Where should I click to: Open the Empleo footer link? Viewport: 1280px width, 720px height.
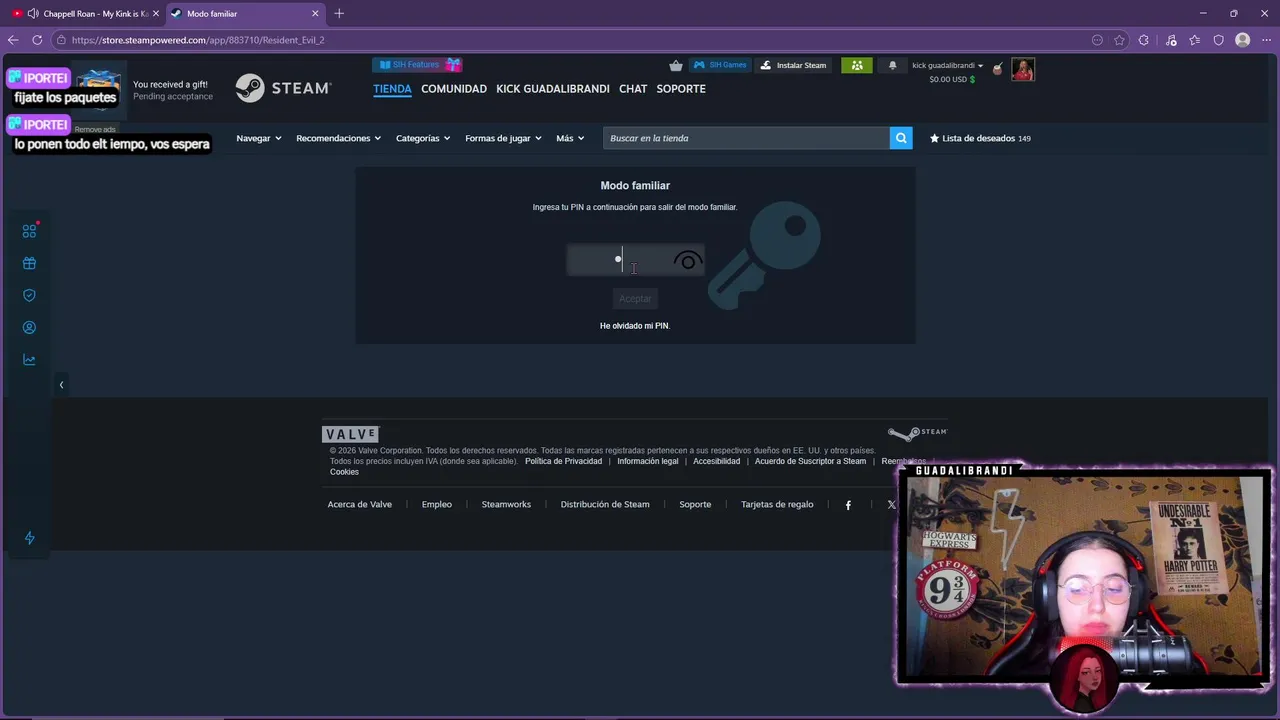tap(437, 505)
